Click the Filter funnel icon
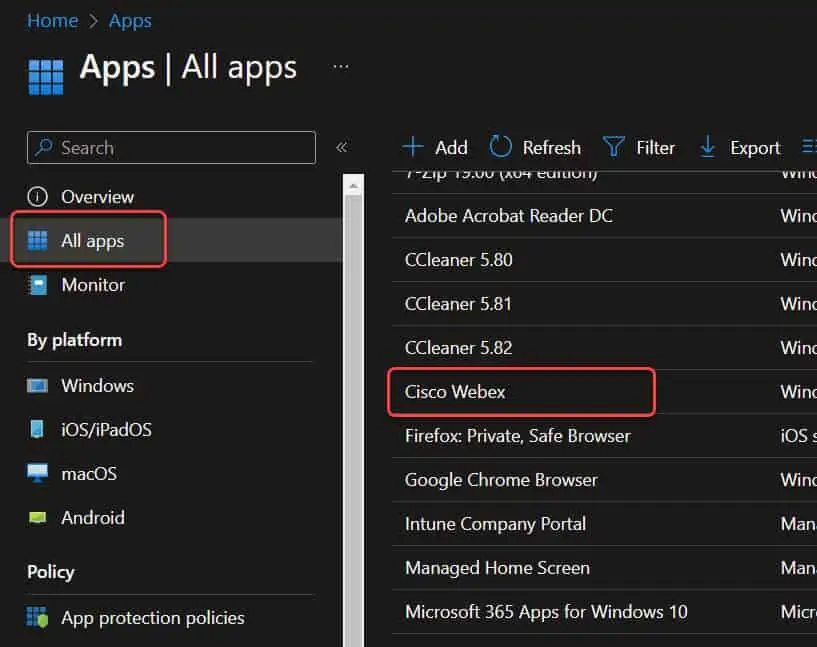 [614, 147]
